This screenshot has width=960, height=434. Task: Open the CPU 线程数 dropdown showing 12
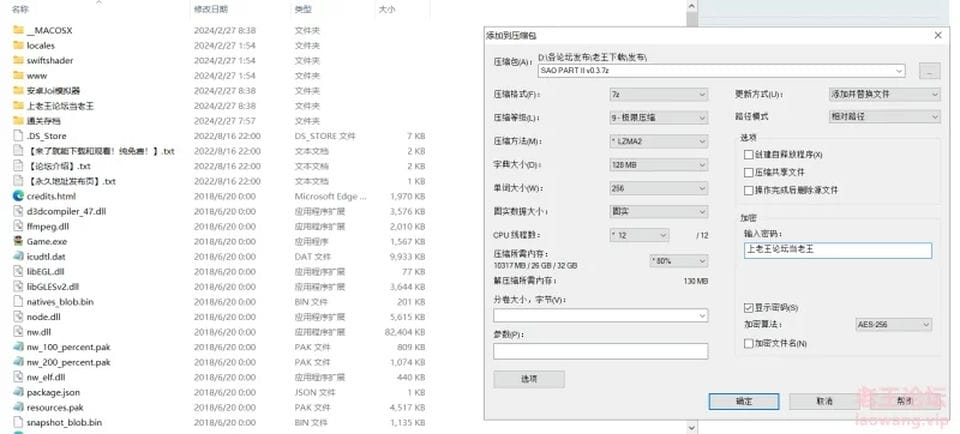coord(639,235)
